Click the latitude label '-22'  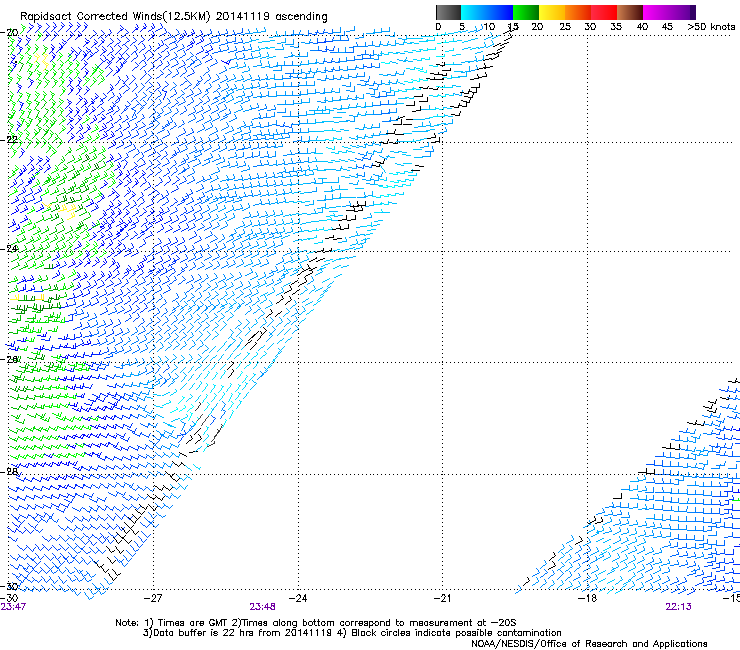9,140
